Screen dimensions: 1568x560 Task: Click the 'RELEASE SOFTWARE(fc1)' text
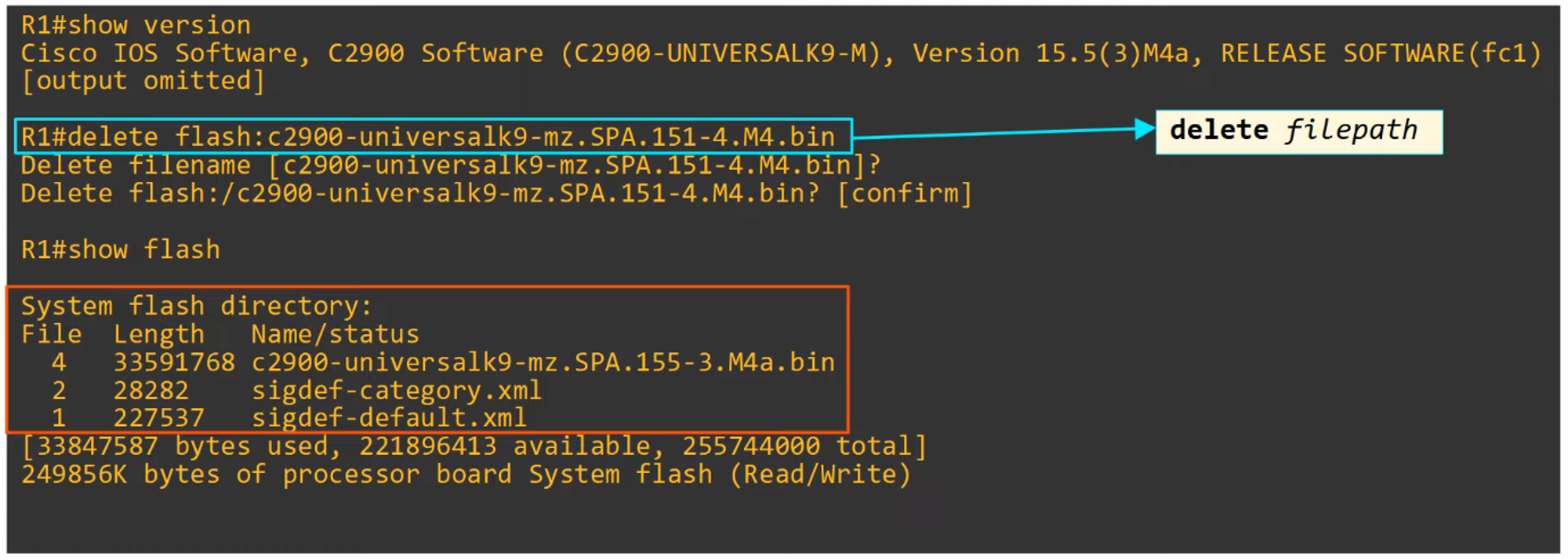click(1380, 53)
